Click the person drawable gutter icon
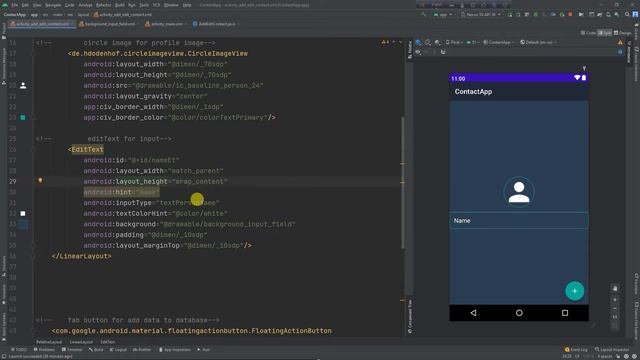The image size is (640, 360). 23,85
